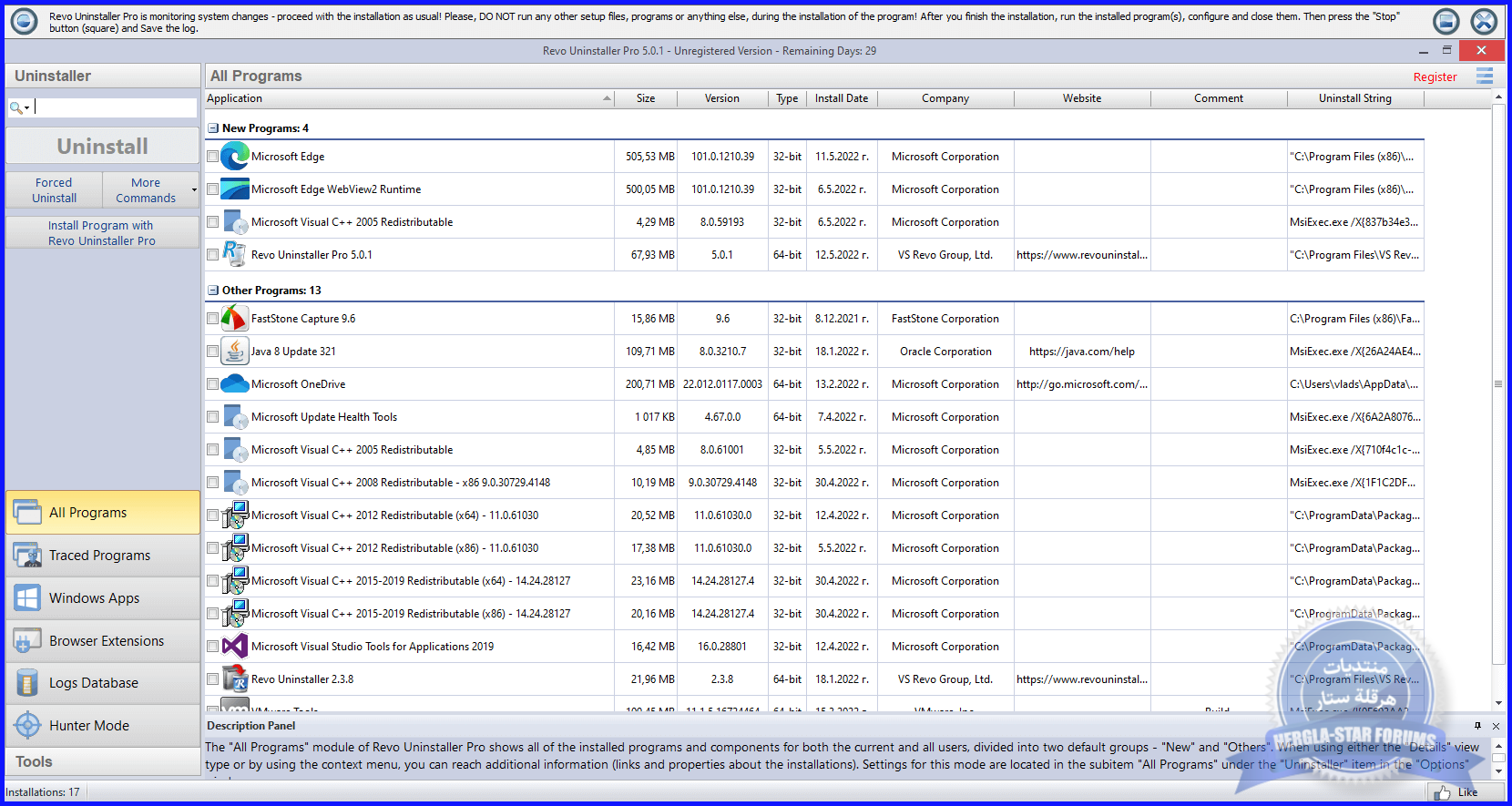Click the Traced Programs sidebar icon
Viewport: 1512px width, 806px height.
click(x=27, y=556)
